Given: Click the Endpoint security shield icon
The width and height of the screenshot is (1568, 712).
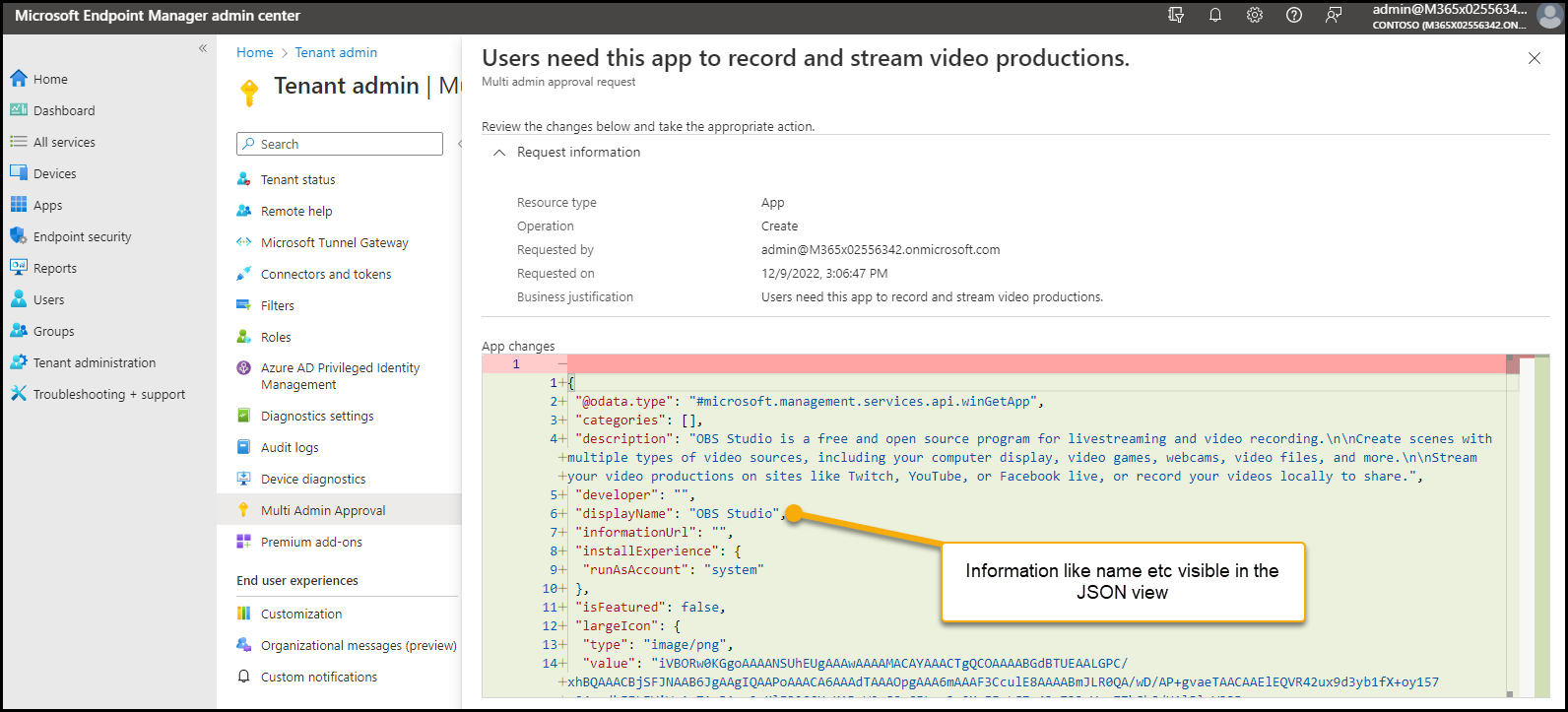Looking at the screenshot, I should coord(18,236).
